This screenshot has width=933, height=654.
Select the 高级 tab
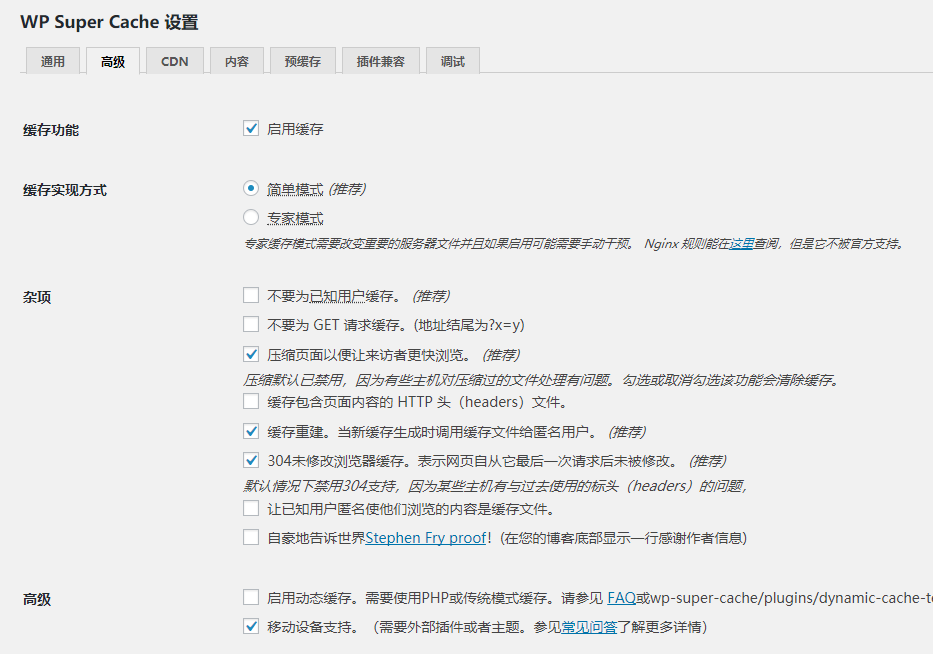(113, 61)
